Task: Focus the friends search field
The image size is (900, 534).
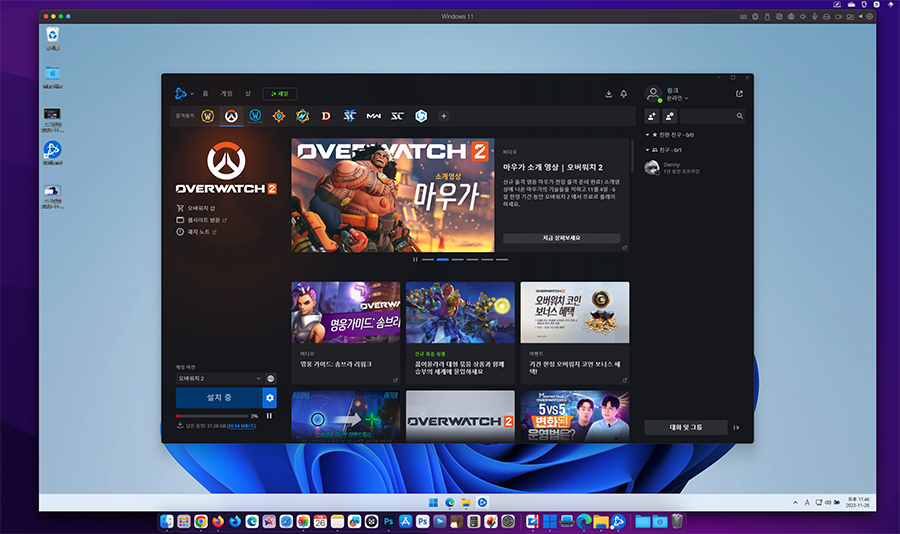Action: 712,116
